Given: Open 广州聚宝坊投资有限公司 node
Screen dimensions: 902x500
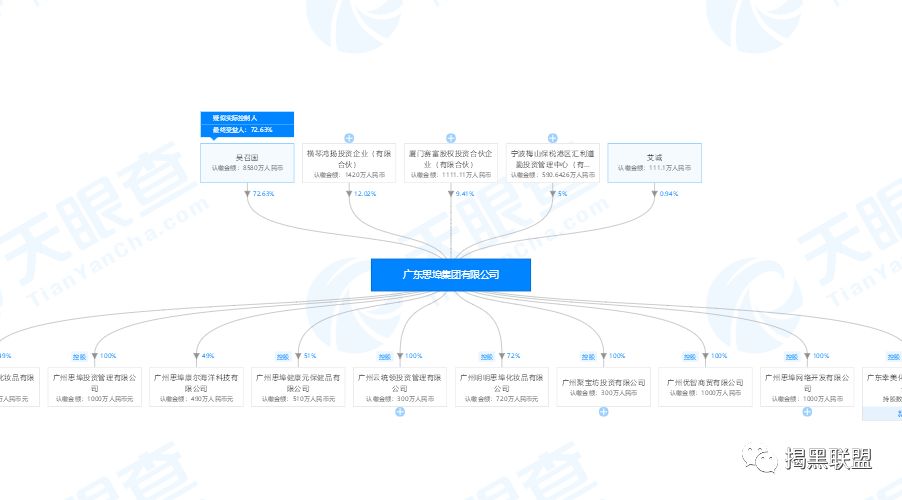Looking at the screenshot, I should [x=603, y=387].
